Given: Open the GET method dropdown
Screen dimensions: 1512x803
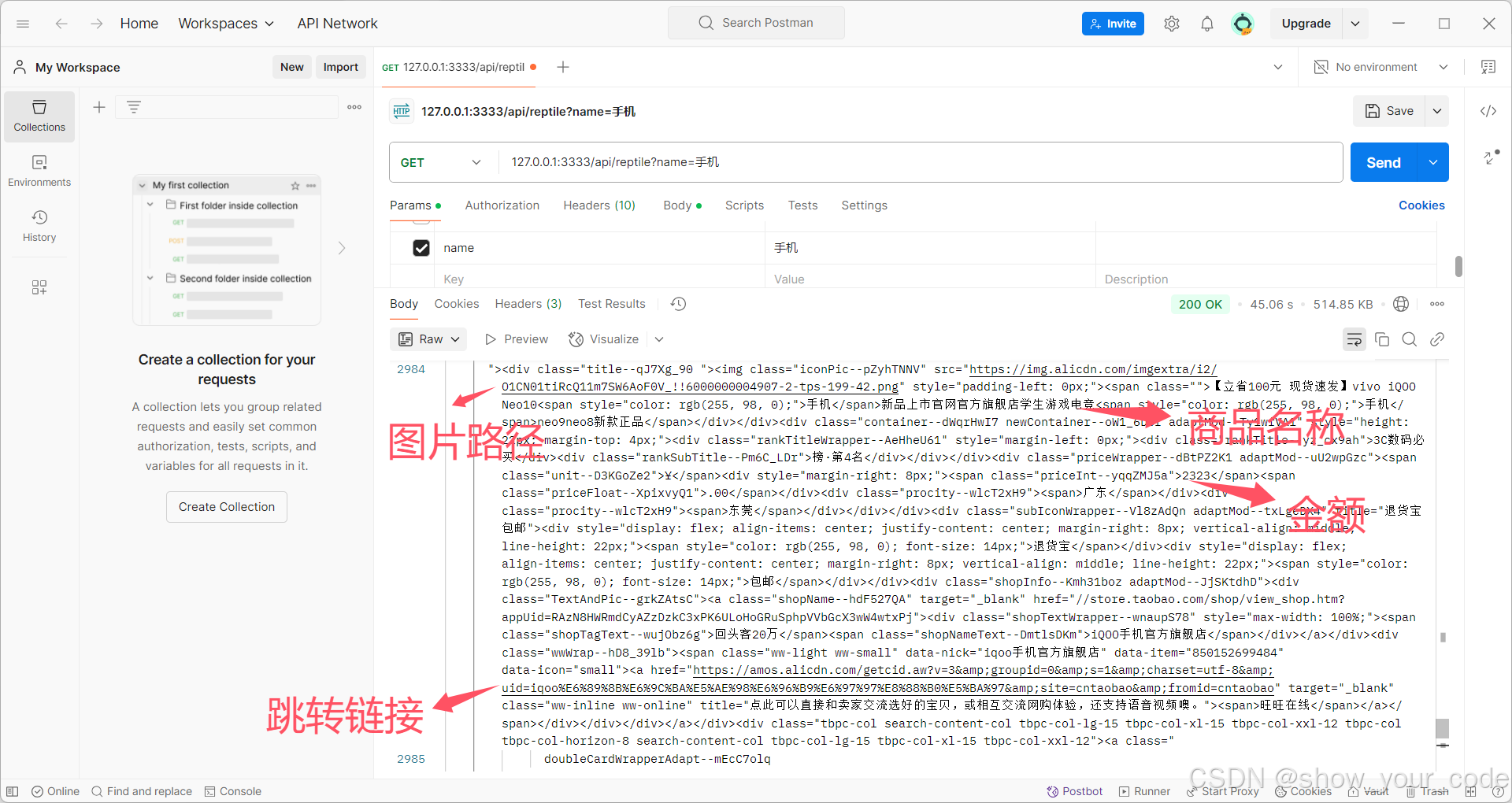Looking at the screenshot, I should 441,162.
